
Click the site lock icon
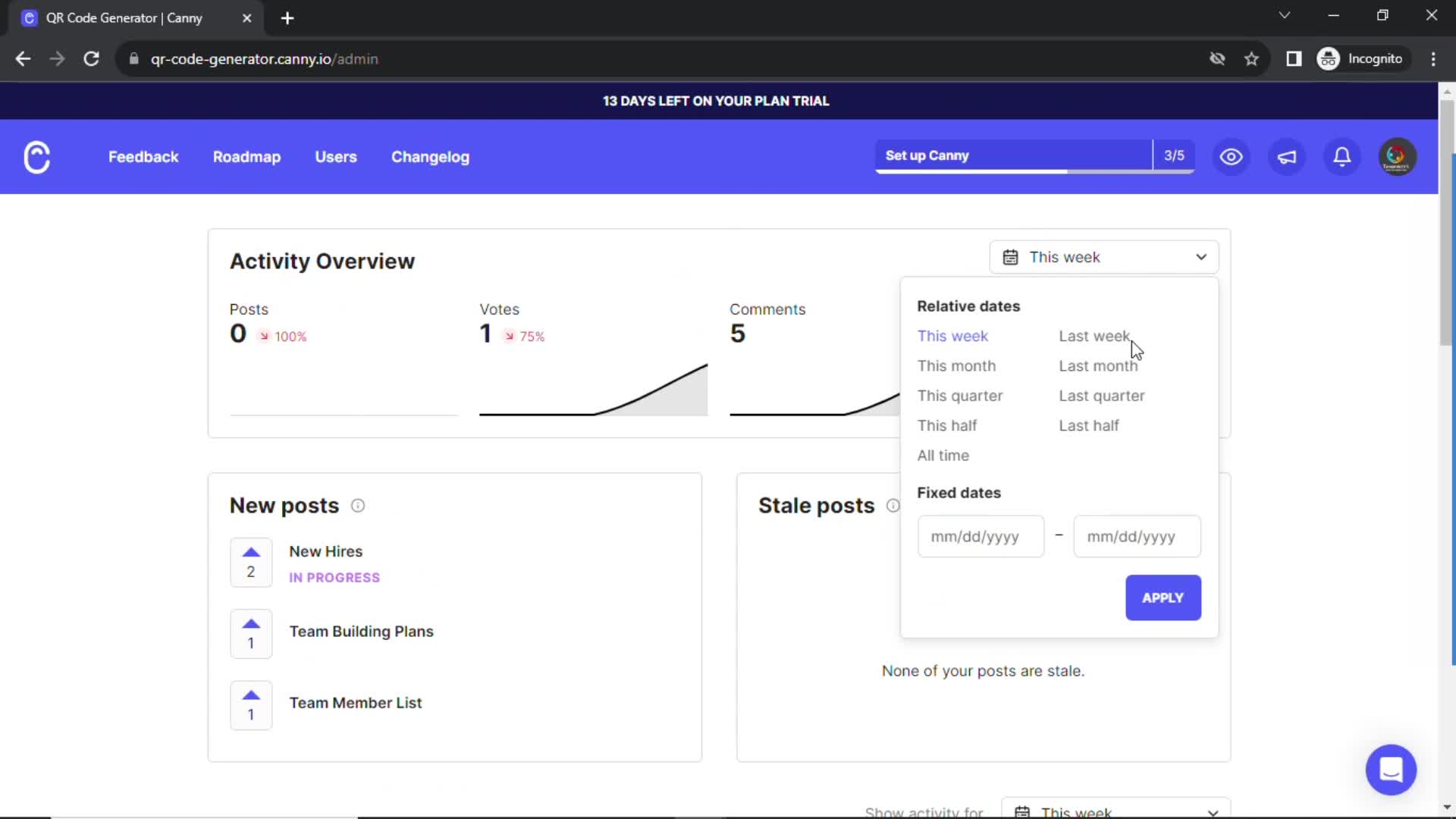[133, 59]
